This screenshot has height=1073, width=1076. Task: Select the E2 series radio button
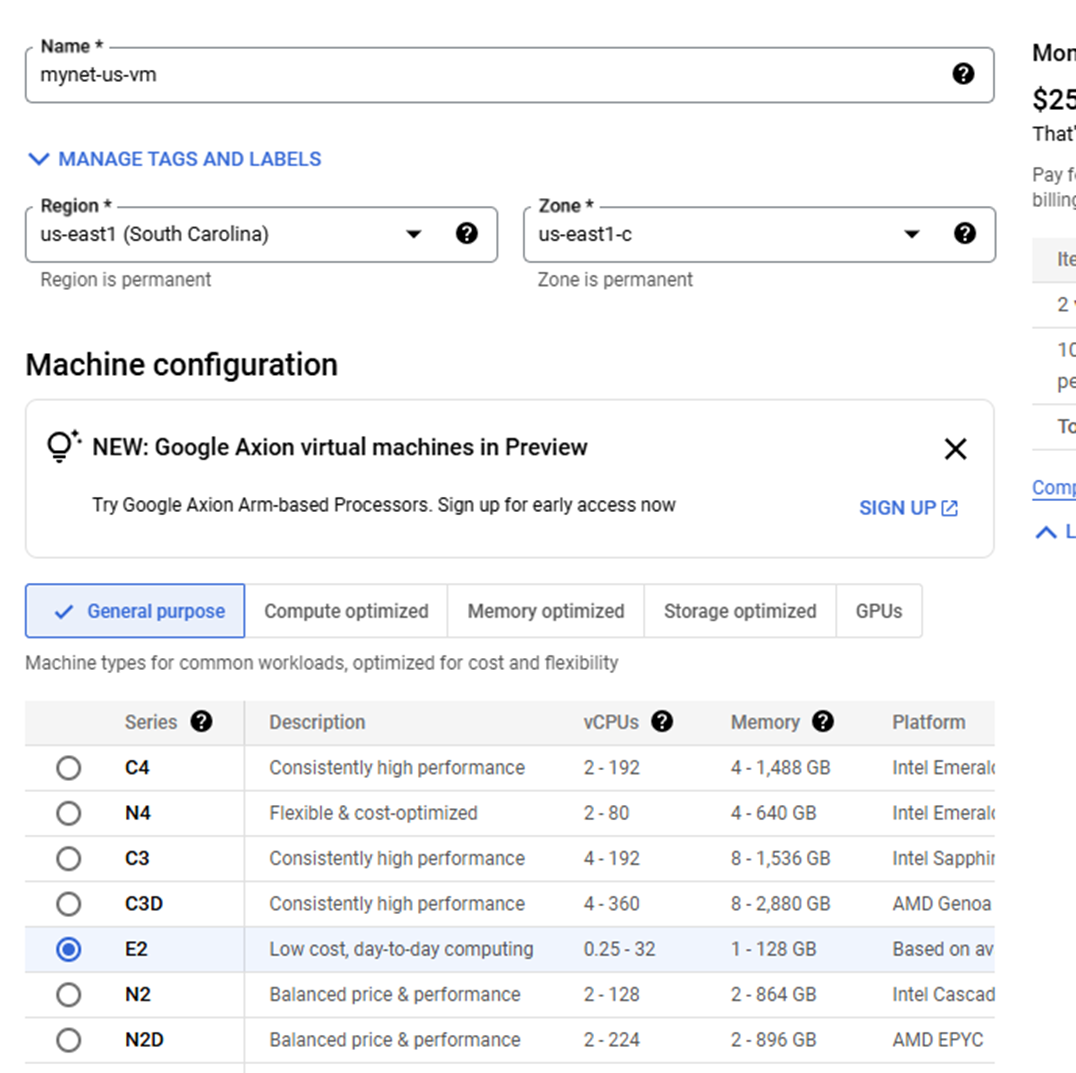point(69,949)
